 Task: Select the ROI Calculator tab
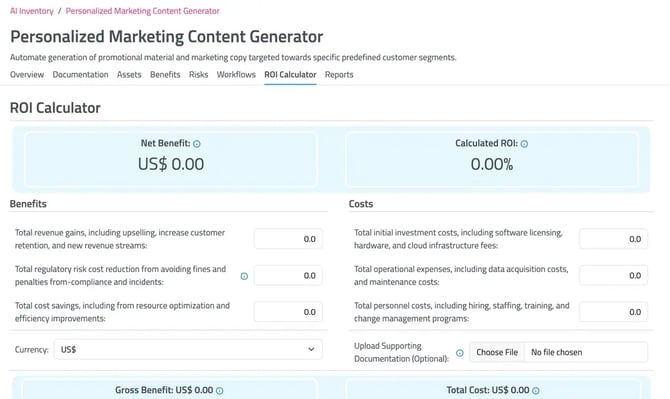click(290, 74)
